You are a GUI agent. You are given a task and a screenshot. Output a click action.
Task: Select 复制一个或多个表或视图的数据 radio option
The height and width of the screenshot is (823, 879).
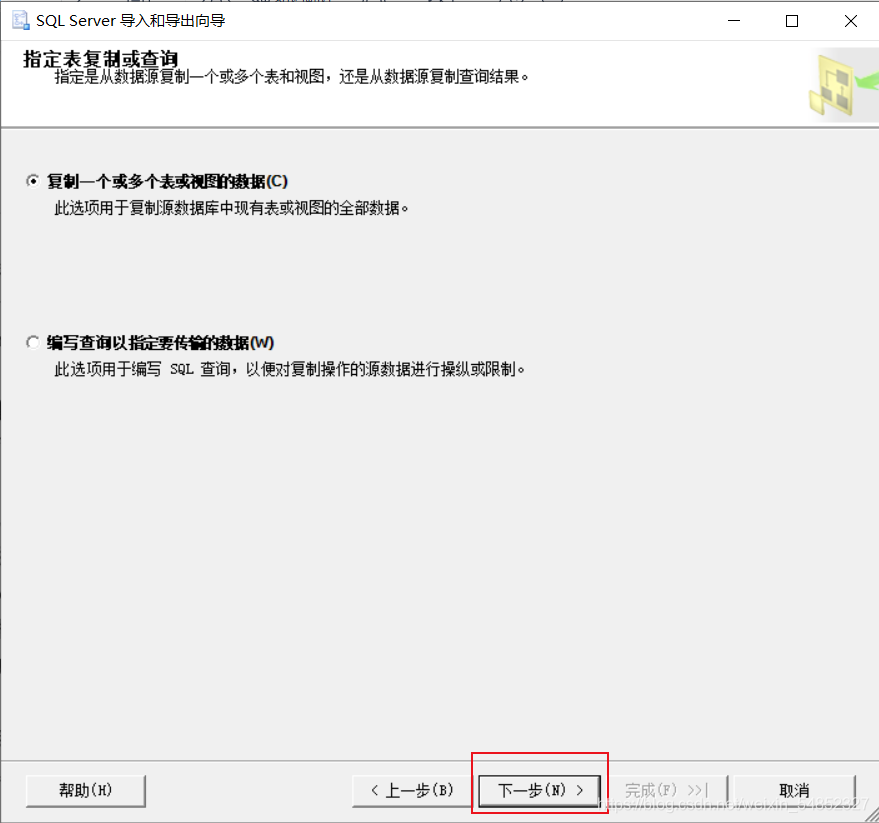[x=33, y=181]
